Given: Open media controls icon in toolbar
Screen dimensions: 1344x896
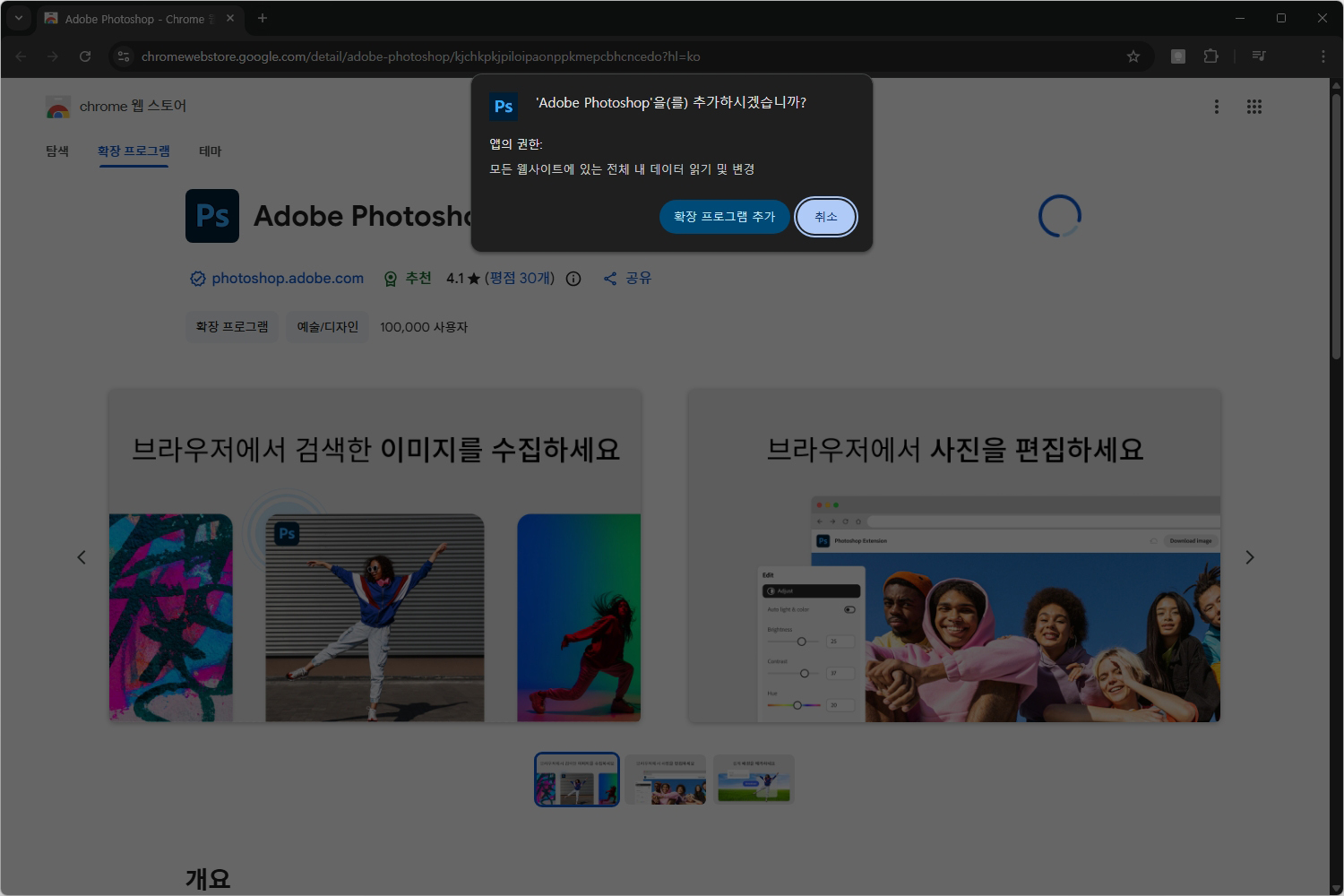Looking at the screenshot, I should [x=1259, y=56].
